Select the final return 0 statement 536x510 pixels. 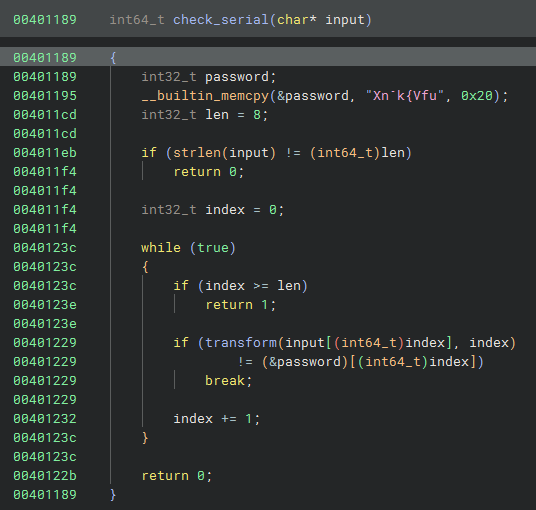point(177,475)
